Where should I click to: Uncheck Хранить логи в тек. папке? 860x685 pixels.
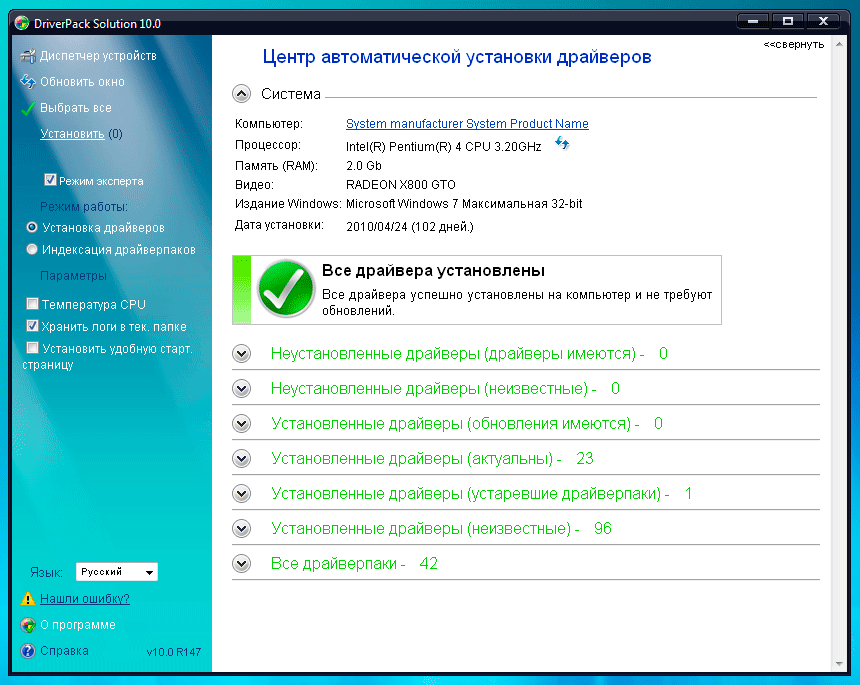pyautogui.click(x=32, y=326)
